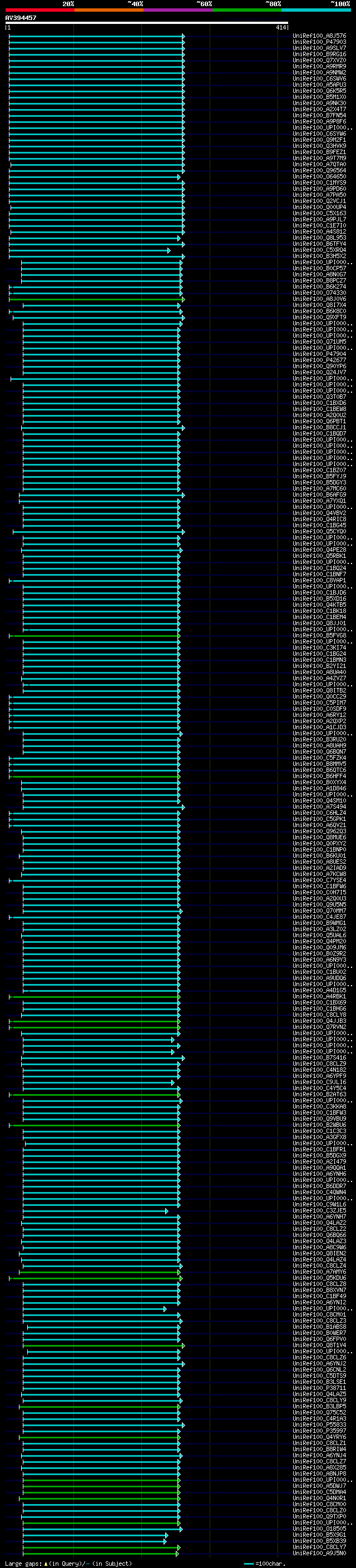Select label UniRef100_Q4VBV2
The height and width of the screenshot is (1568, 356).
319,513
